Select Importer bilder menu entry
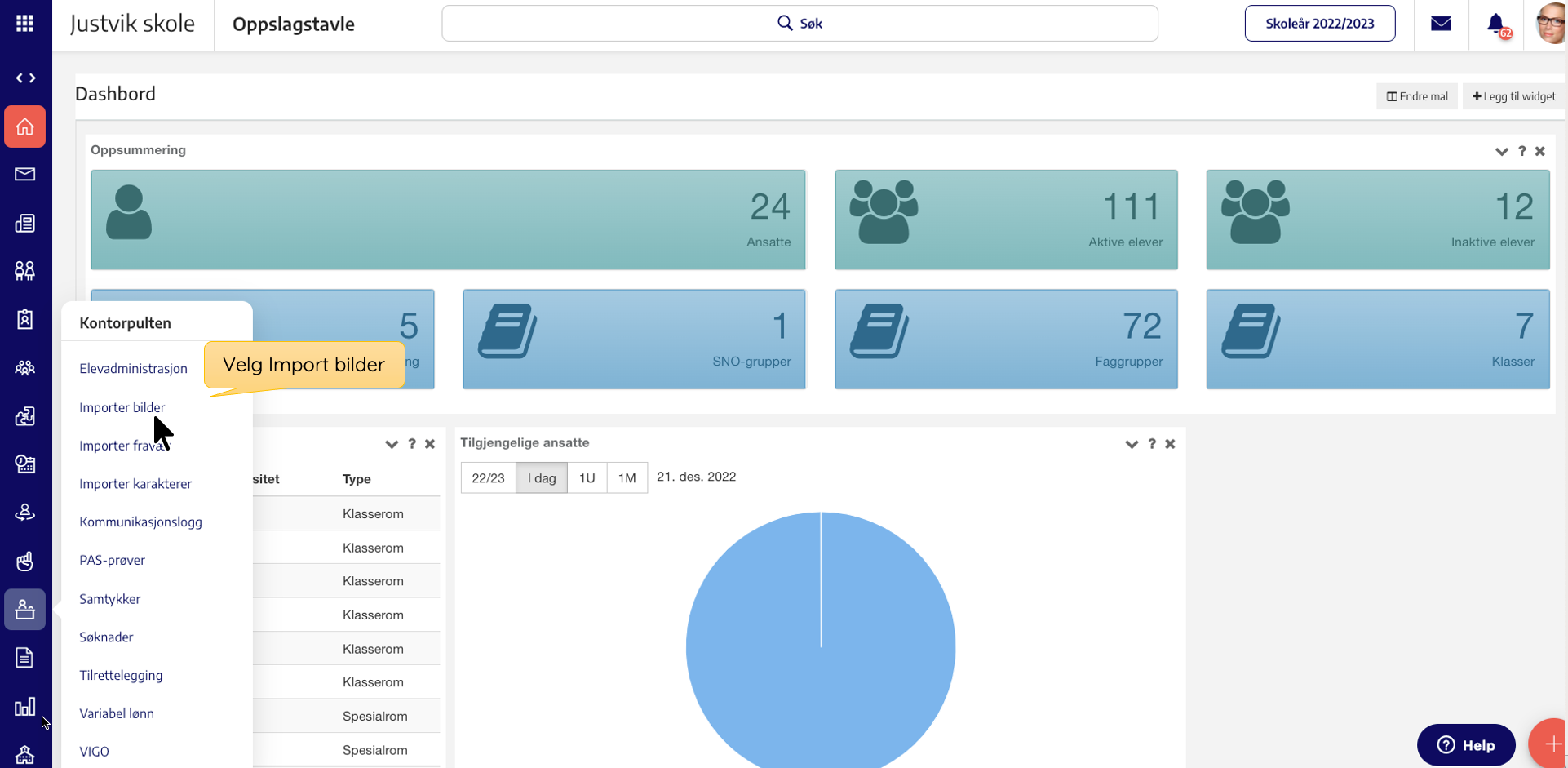 (122, 407)
